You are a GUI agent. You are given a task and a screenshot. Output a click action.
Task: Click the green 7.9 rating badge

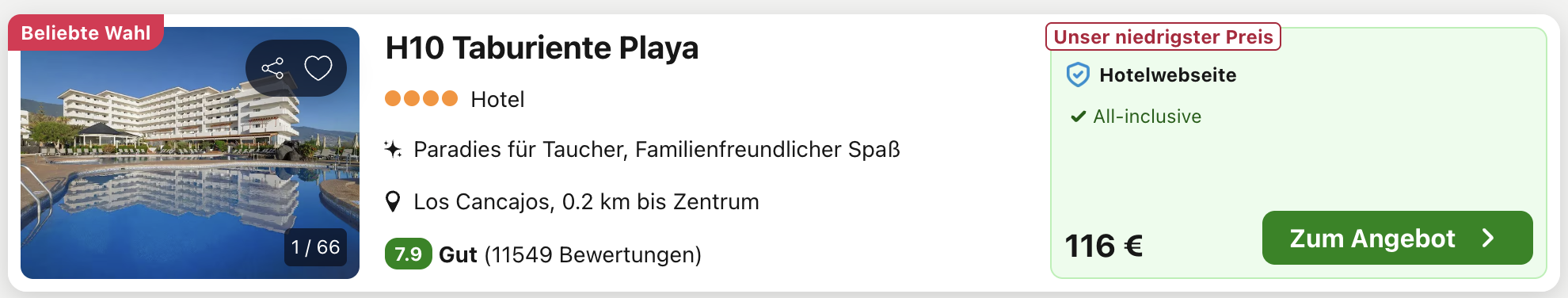point(408,254)
